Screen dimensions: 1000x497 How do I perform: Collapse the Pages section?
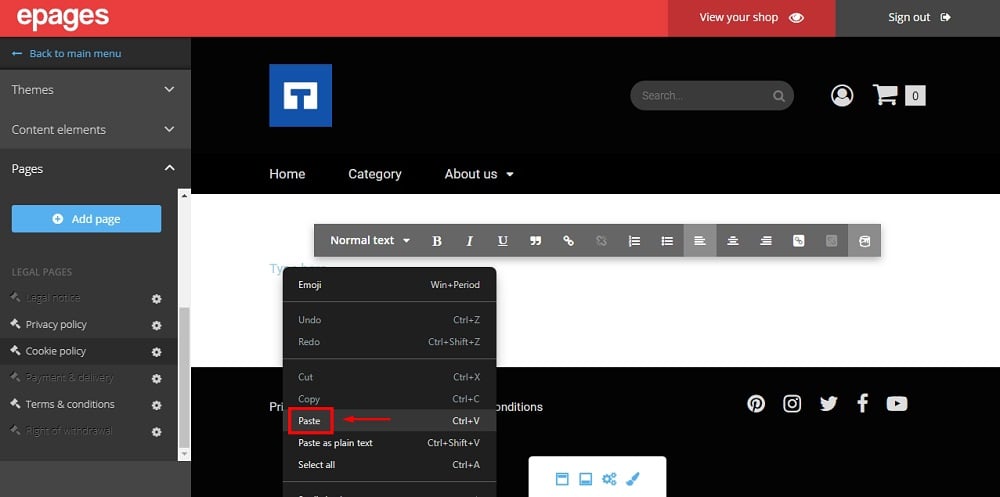tap(95, 169)
